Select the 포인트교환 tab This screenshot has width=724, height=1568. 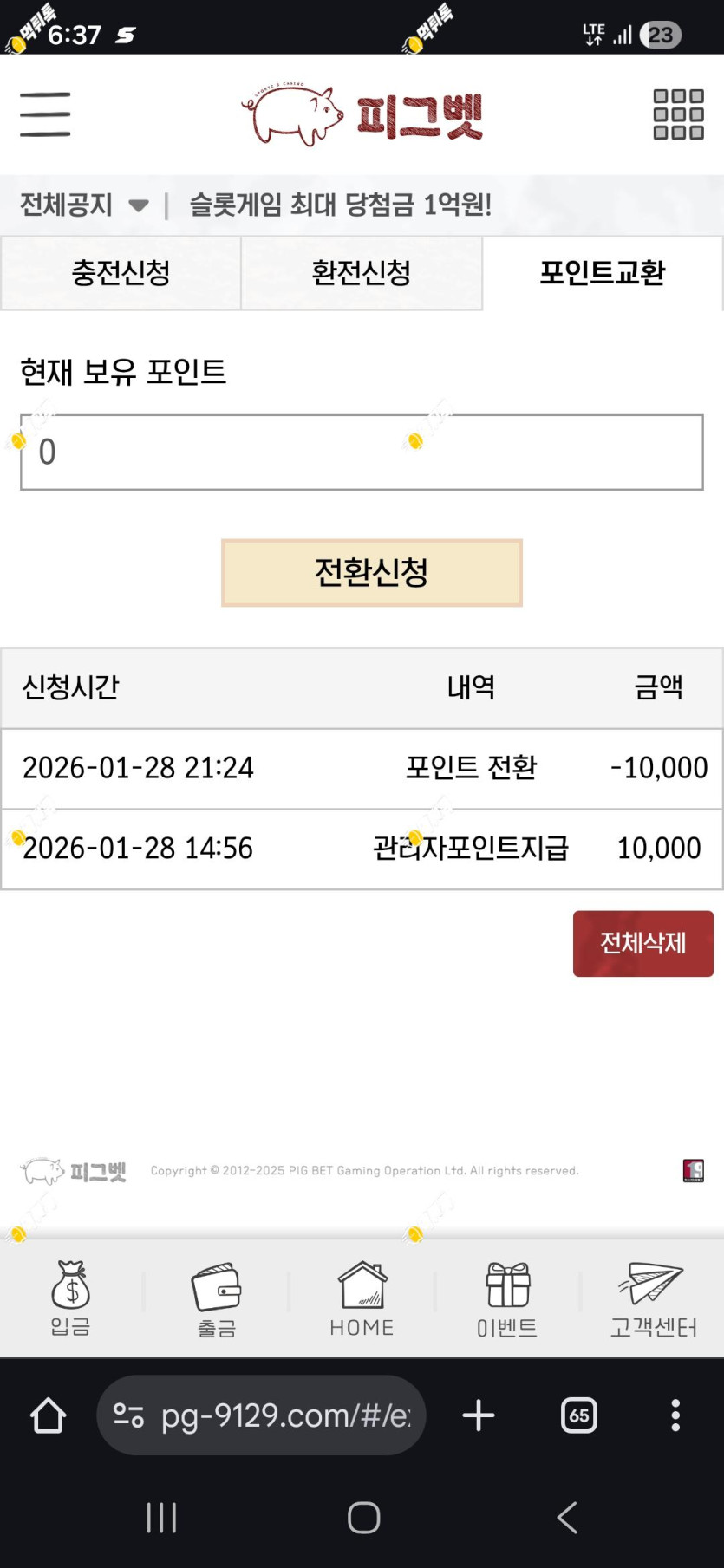(603, 273)
